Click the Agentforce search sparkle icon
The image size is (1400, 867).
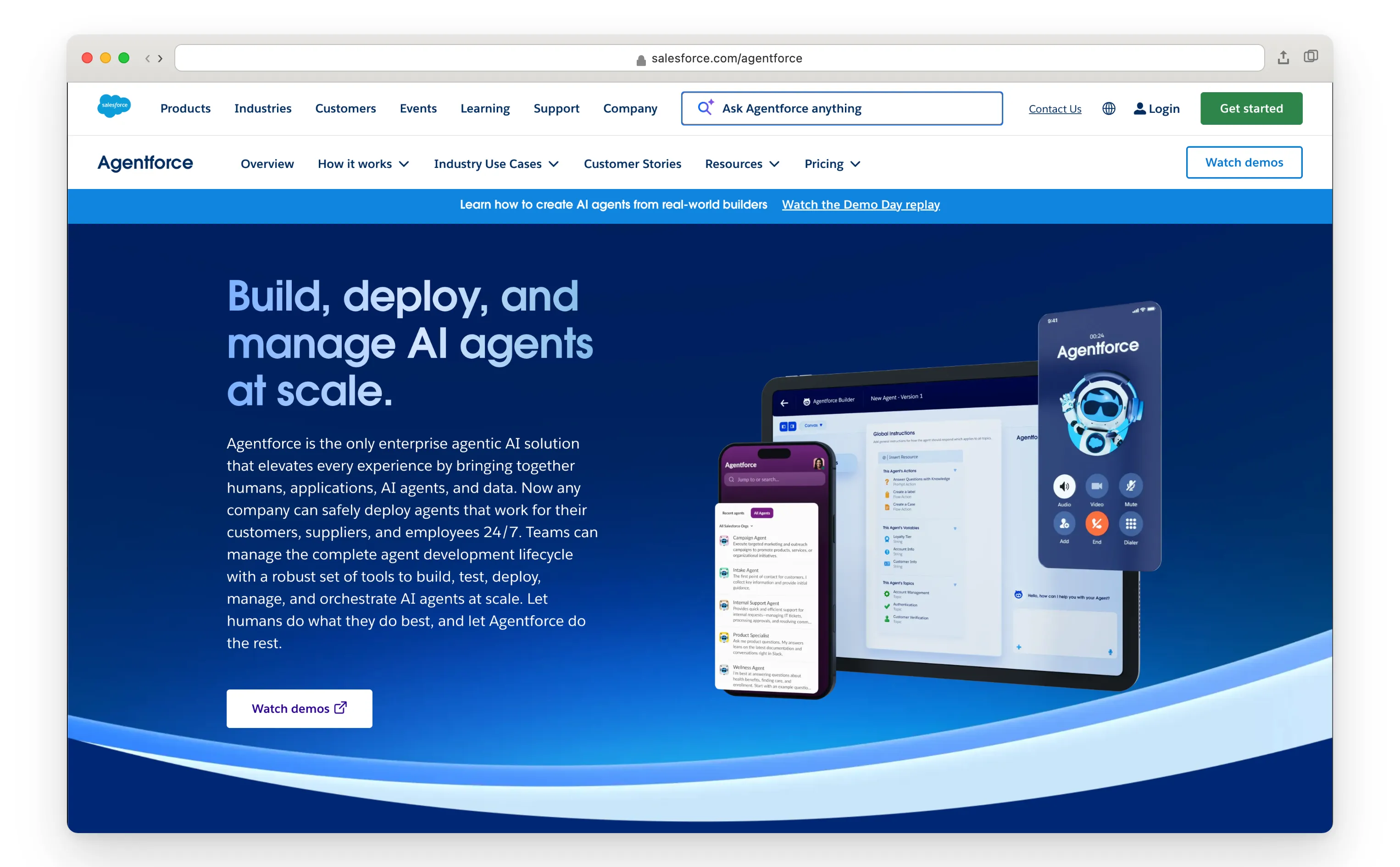[x=705, y=107]
